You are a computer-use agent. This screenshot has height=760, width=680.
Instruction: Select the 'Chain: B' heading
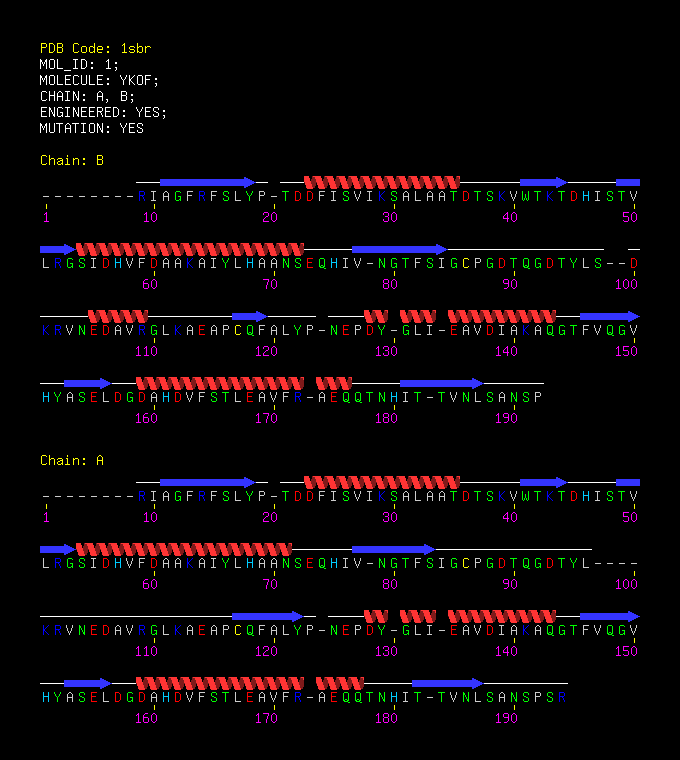pyautogui.click(x=72, y=160)
